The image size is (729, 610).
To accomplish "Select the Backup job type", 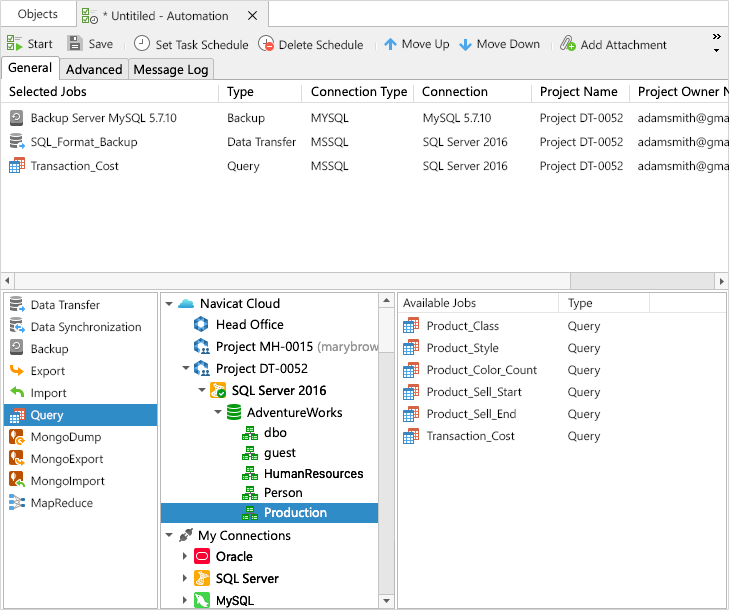I will coord(80,349).
